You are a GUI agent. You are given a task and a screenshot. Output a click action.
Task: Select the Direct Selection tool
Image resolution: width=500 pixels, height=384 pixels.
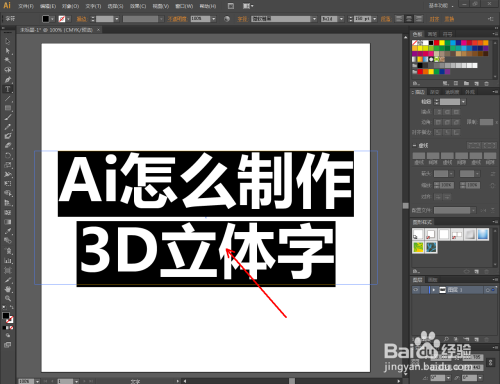[x=8, y=51]
